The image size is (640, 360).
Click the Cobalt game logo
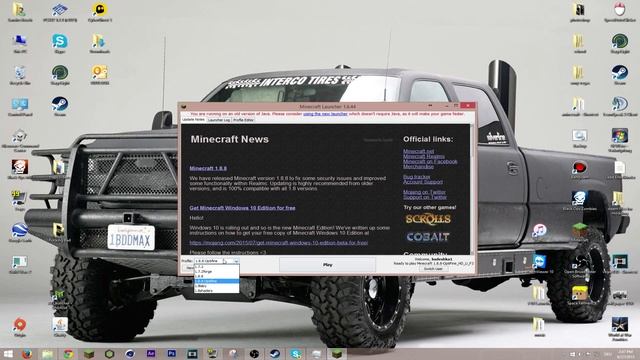coord(428,237)
